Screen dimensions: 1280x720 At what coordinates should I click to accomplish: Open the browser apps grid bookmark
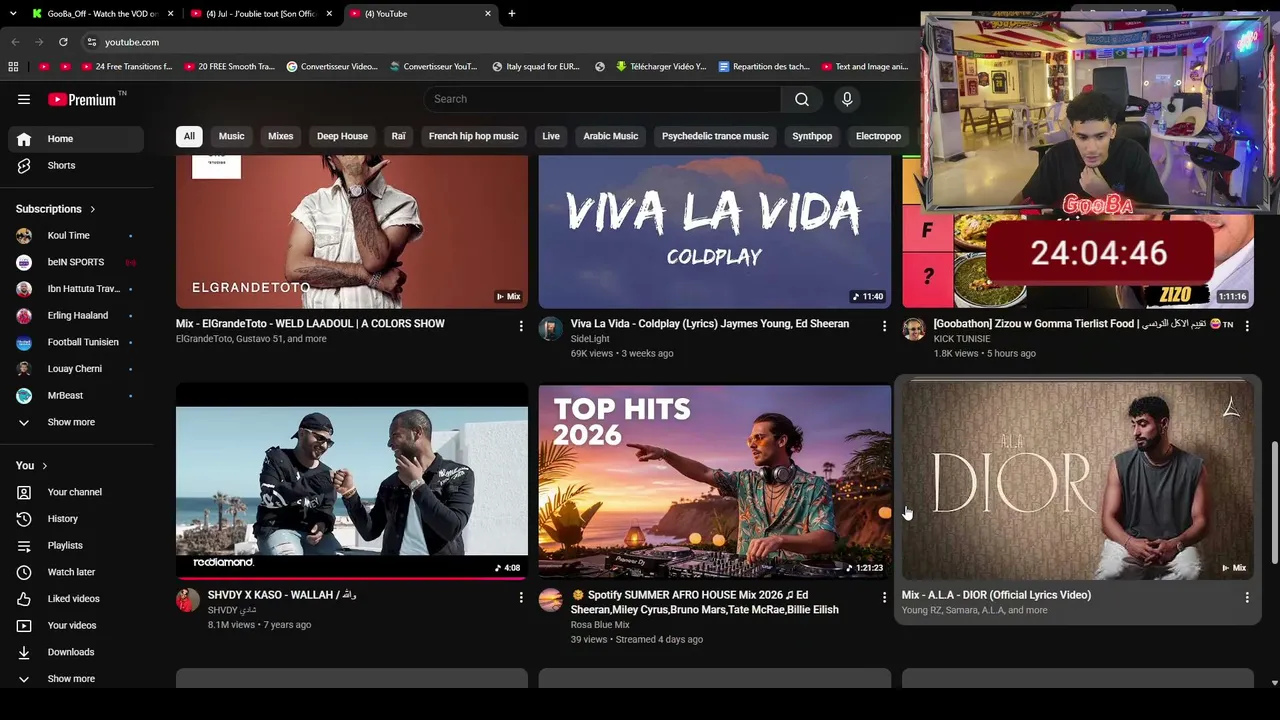point(13,67)
